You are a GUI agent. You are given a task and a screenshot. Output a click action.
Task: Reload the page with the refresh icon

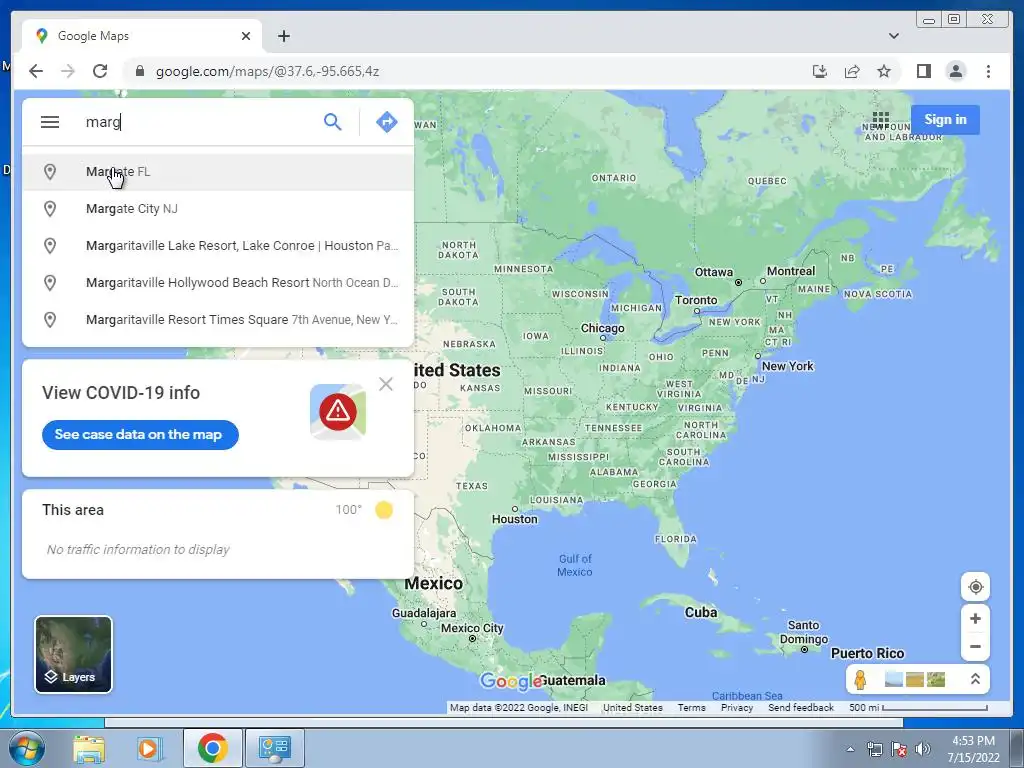pos(100,71)
